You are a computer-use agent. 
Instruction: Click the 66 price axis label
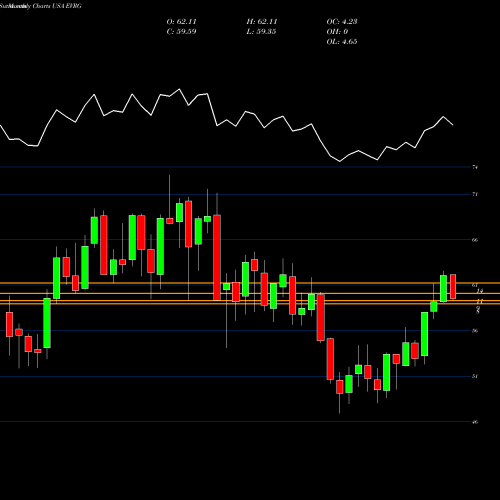pyautogui.click(x=475, y=240)
